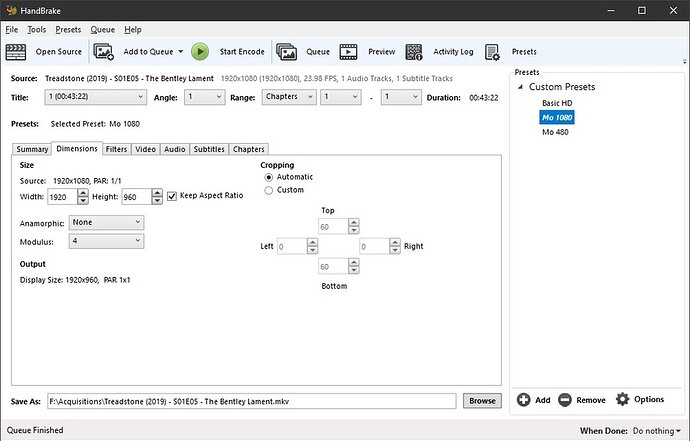Click the plus icon to add preset
Image resolution: width=690 pixels, height=441 pixels.
pos(524,400)
